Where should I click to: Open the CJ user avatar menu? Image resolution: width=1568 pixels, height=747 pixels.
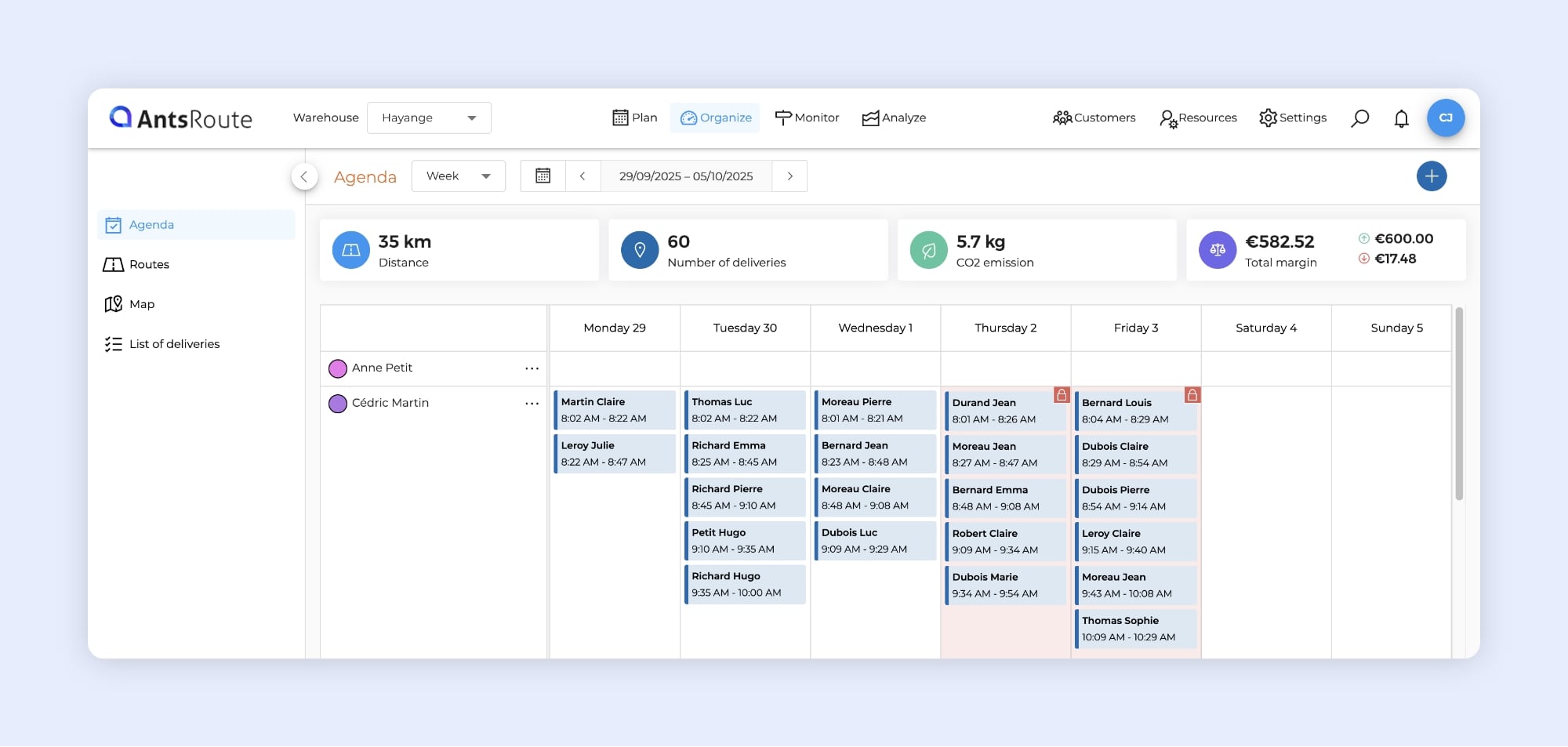(x=1445, y=118)
